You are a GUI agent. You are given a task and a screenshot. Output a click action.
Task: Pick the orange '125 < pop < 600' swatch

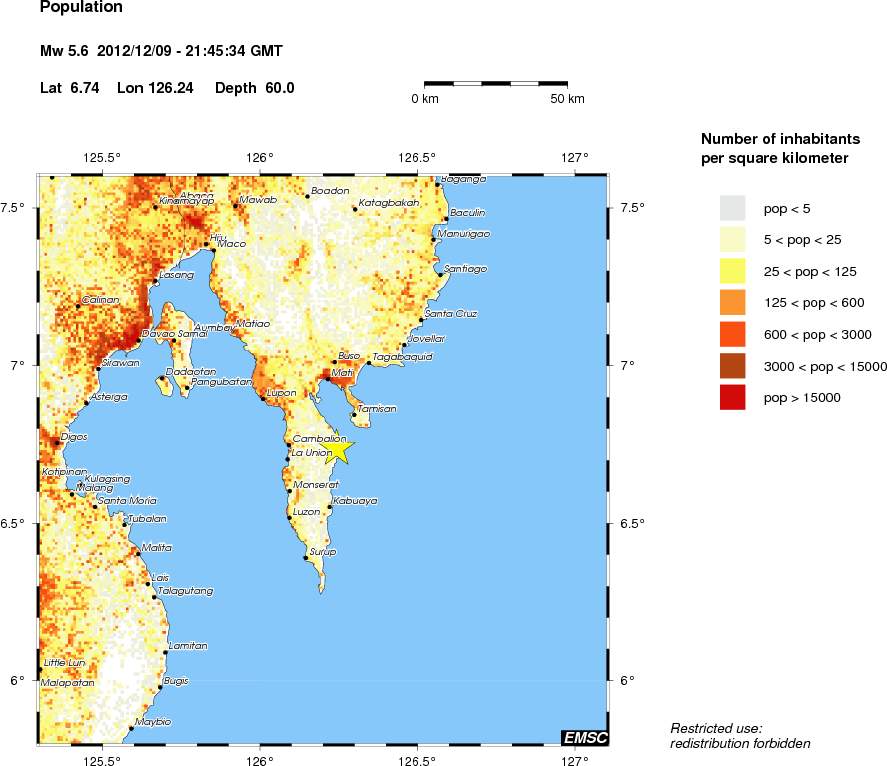coord(733,303)
